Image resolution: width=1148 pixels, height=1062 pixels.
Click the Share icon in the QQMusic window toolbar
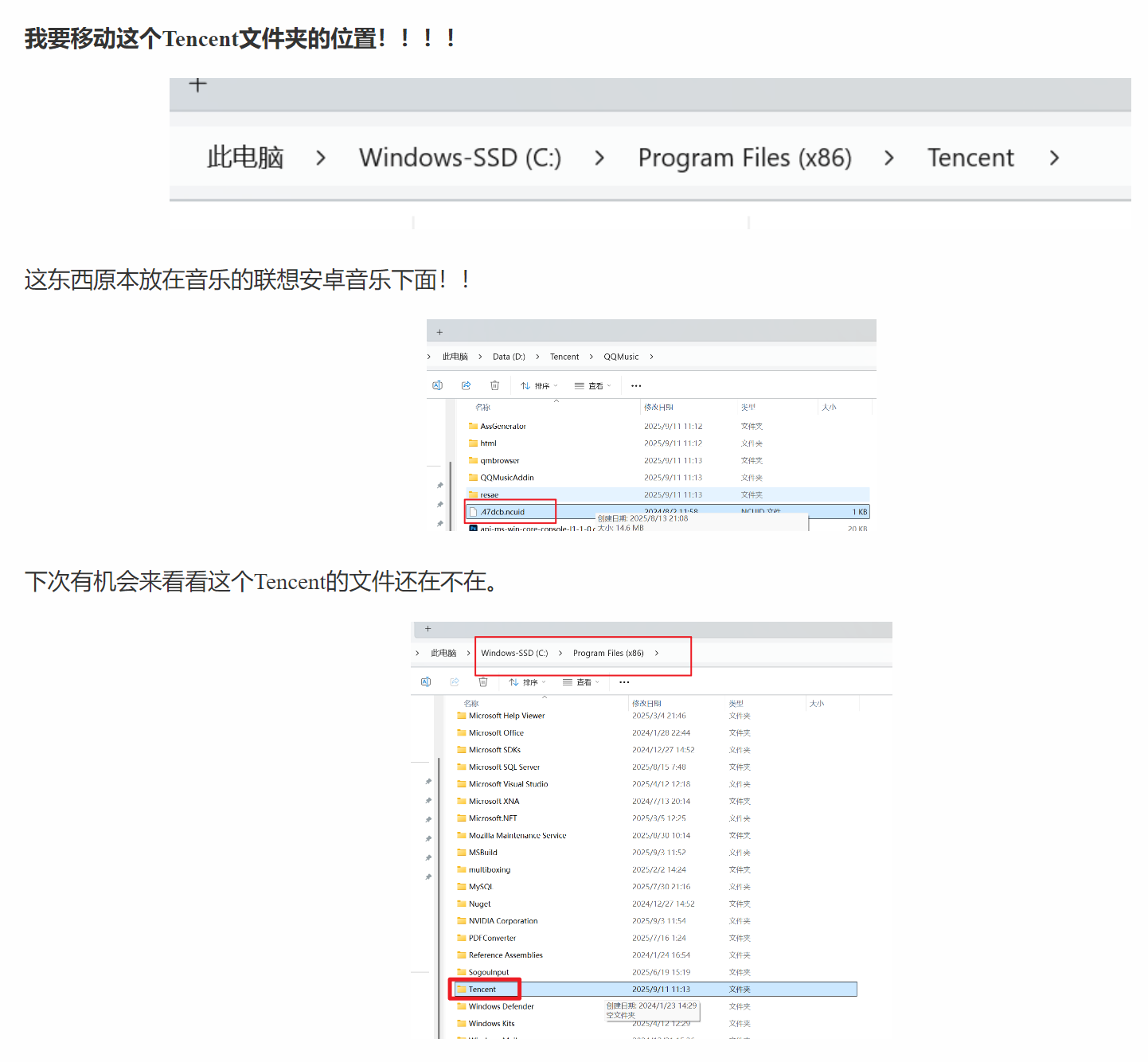click(x=466, y=385)
